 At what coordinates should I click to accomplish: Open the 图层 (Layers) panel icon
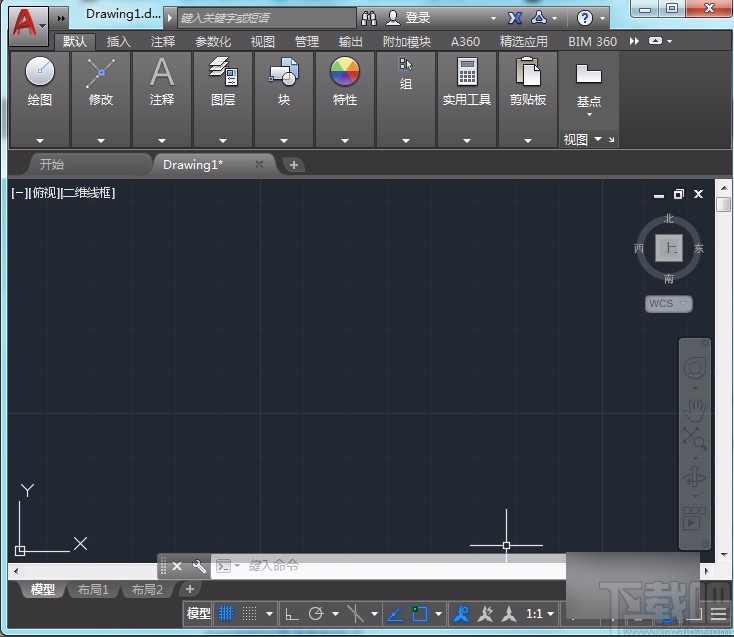click(222, 72)
